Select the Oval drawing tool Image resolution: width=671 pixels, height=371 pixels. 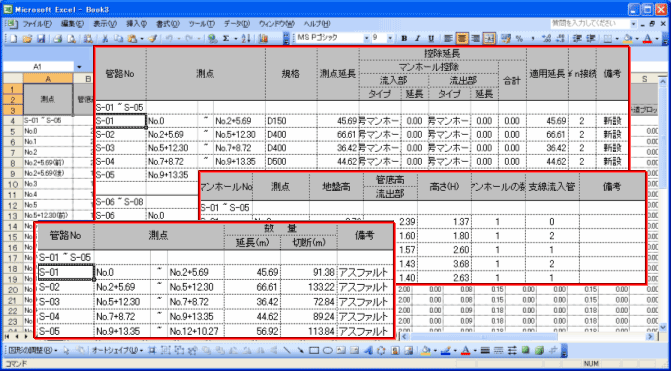pos(327,350)
